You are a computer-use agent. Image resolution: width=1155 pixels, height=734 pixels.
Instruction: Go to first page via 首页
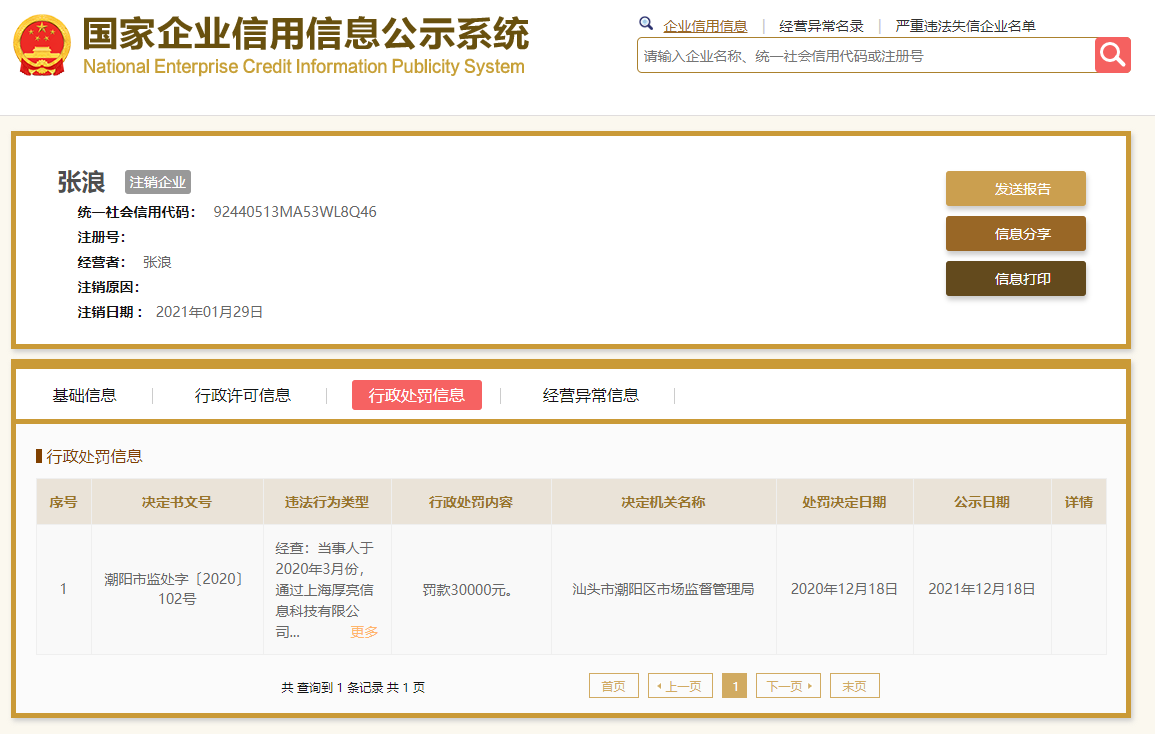click(x=614, y=686)
